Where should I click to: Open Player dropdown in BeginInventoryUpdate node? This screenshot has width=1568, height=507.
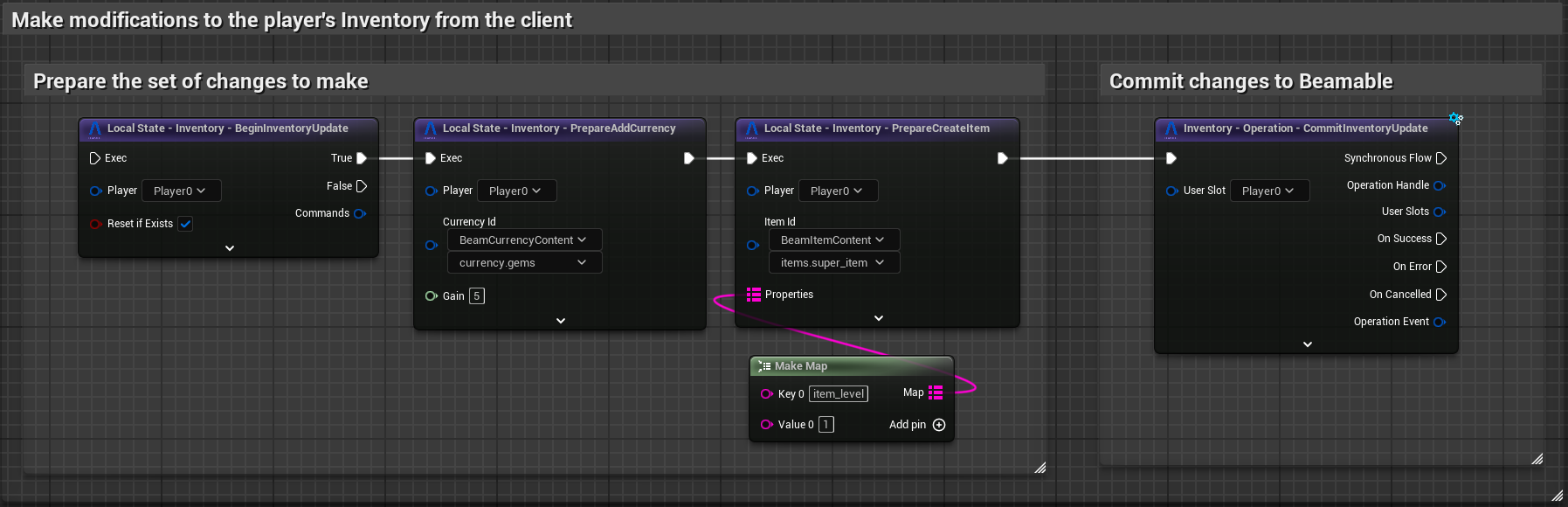click(x=181, y=191)
